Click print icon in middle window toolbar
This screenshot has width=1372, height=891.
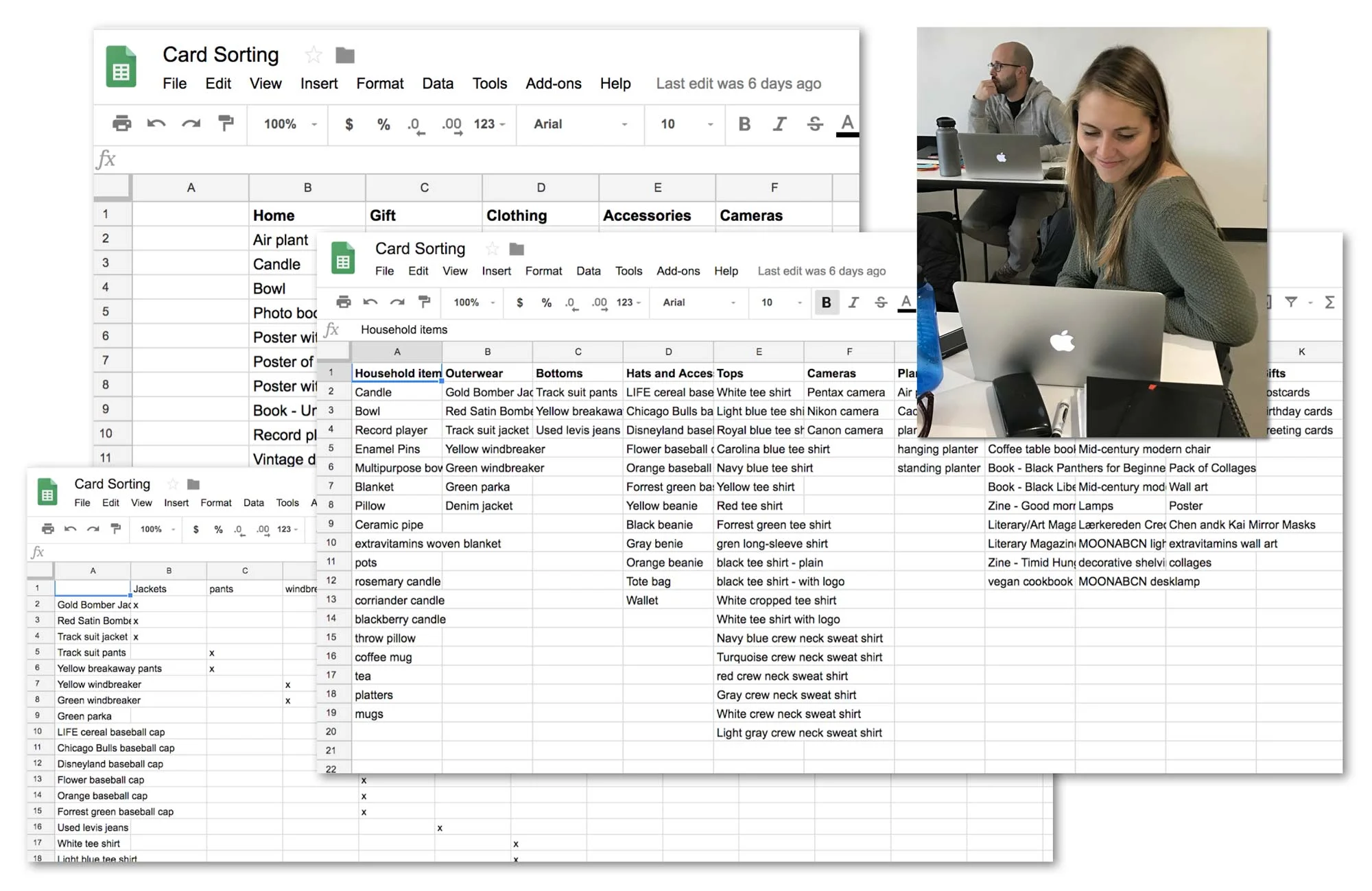(x=344, y=302)
